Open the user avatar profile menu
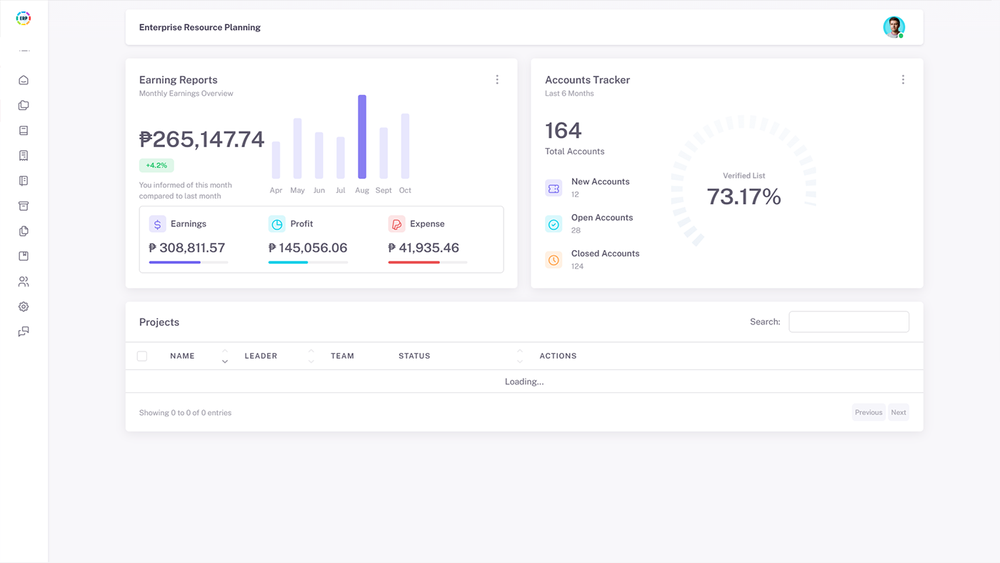The height and width of the screenshot is (563, 1000). point(894,27)
